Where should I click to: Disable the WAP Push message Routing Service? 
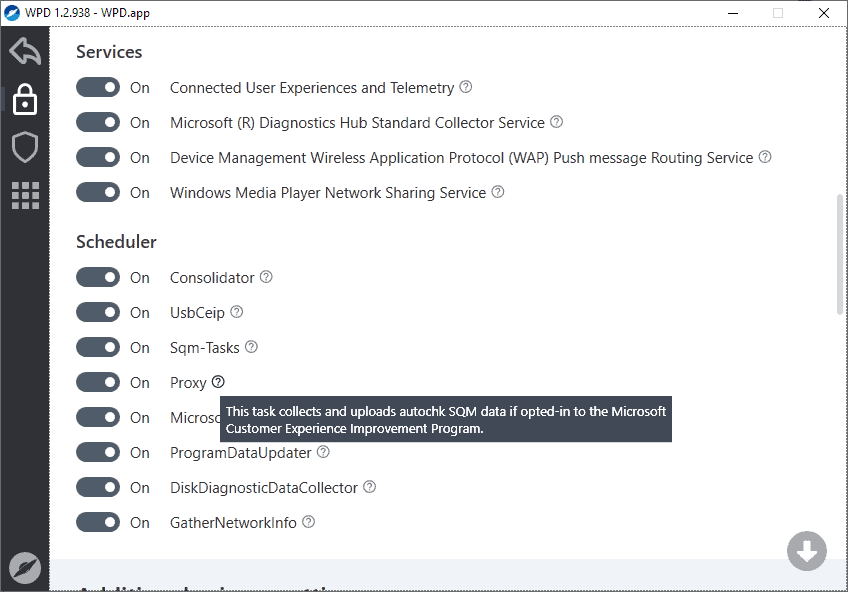point(97,157)
